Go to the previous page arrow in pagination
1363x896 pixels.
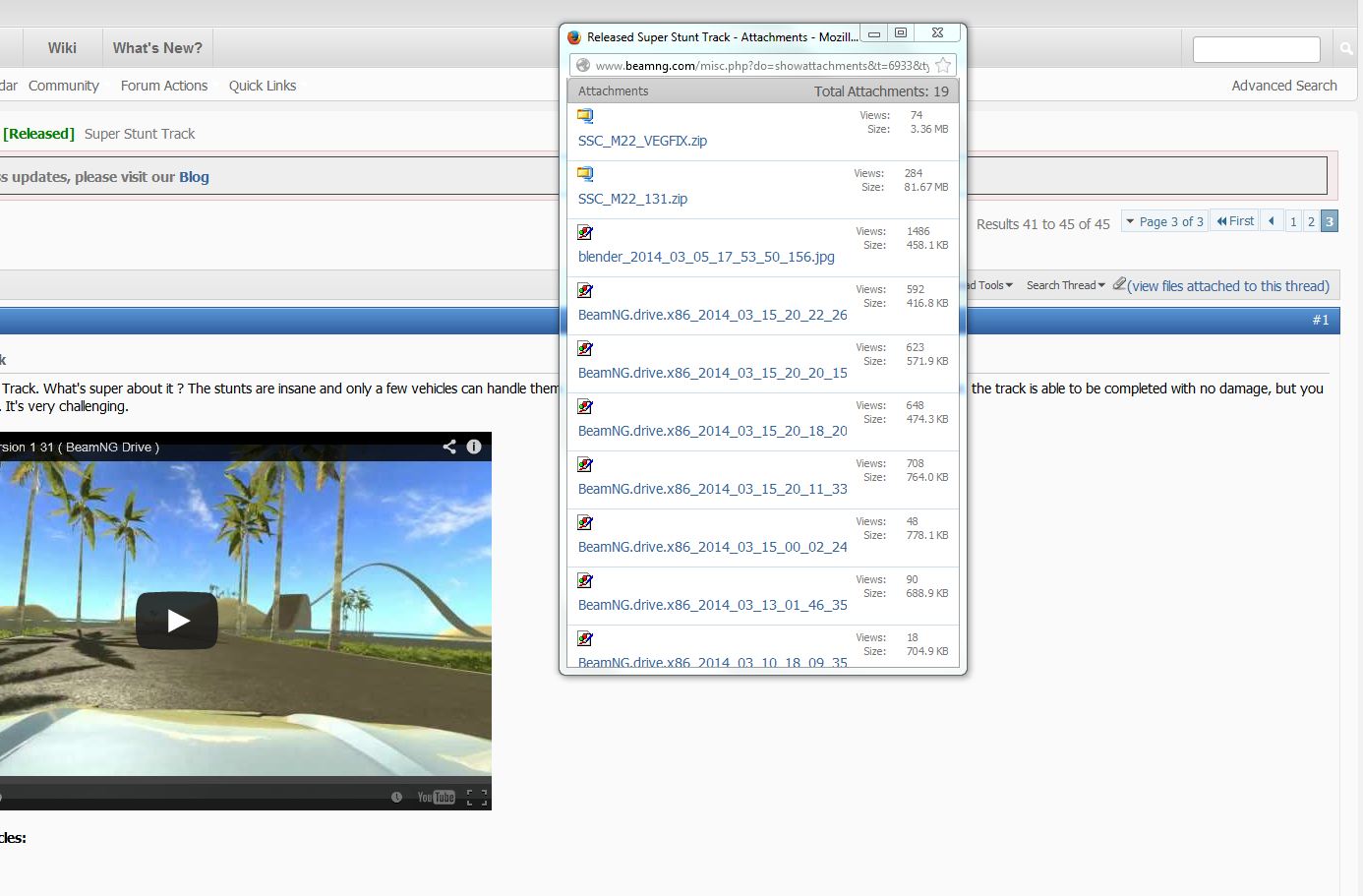click(1272, 221)
